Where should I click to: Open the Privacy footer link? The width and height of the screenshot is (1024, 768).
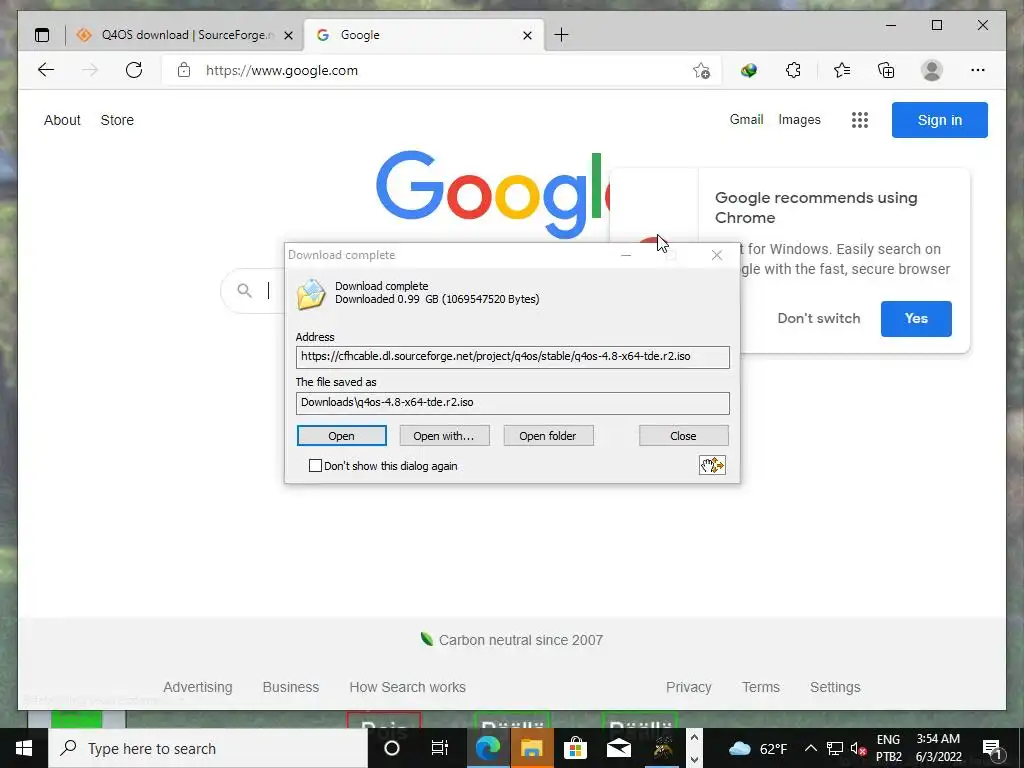tap(688, 687)
